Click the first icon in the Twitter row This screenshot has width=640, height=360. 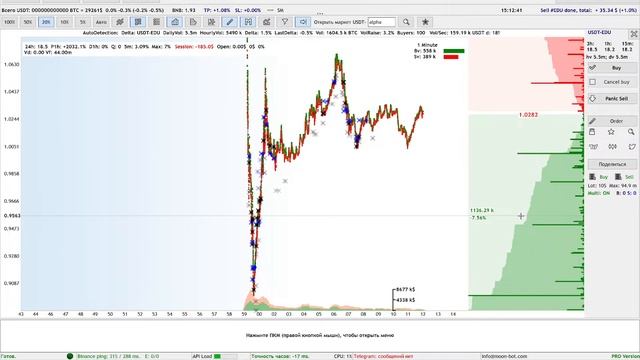point(593,147)
